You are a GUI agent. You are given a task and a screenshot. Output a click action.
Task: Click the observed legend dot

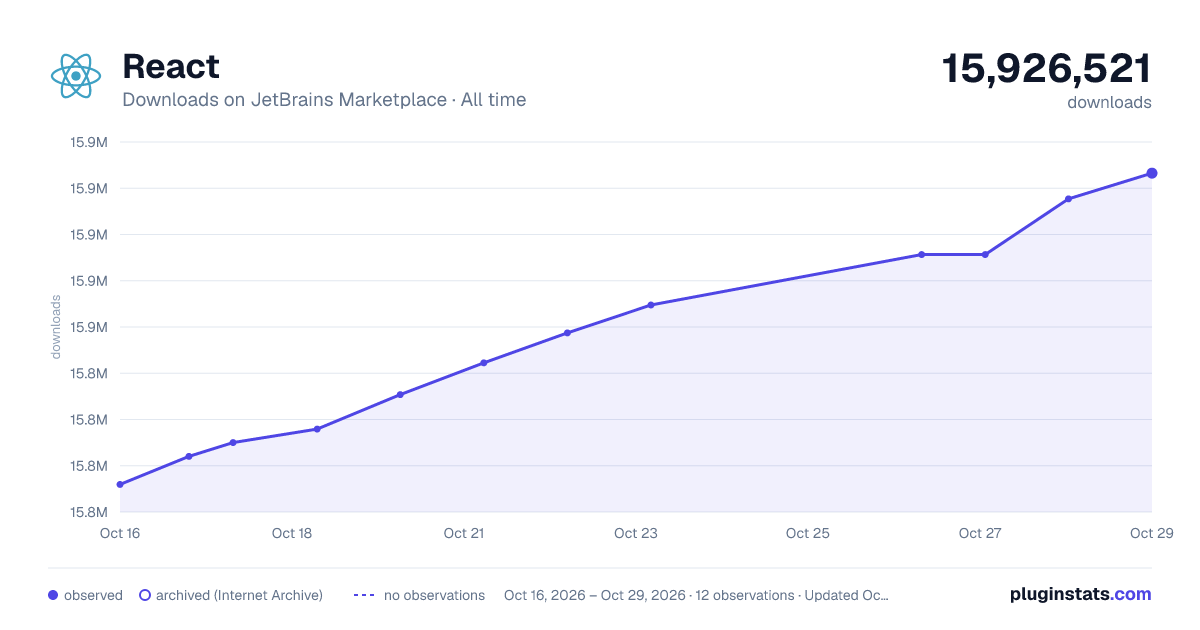tap(53, 595)
